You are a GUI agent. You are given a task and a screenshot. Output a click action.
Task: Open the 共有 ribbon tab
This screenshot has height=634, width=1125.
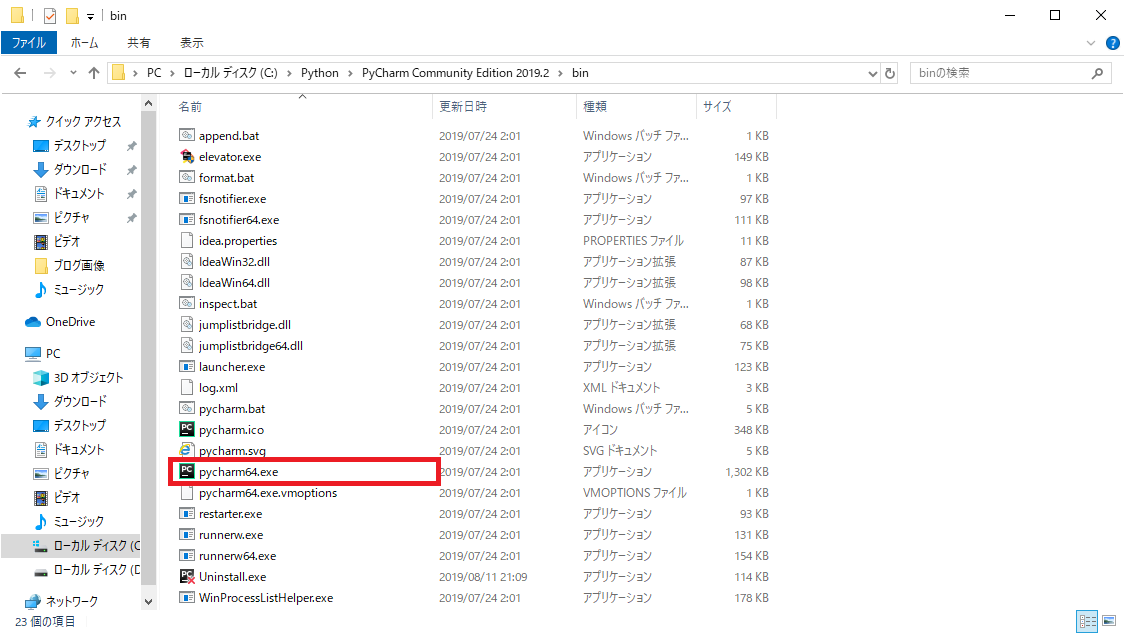[138, 42]
